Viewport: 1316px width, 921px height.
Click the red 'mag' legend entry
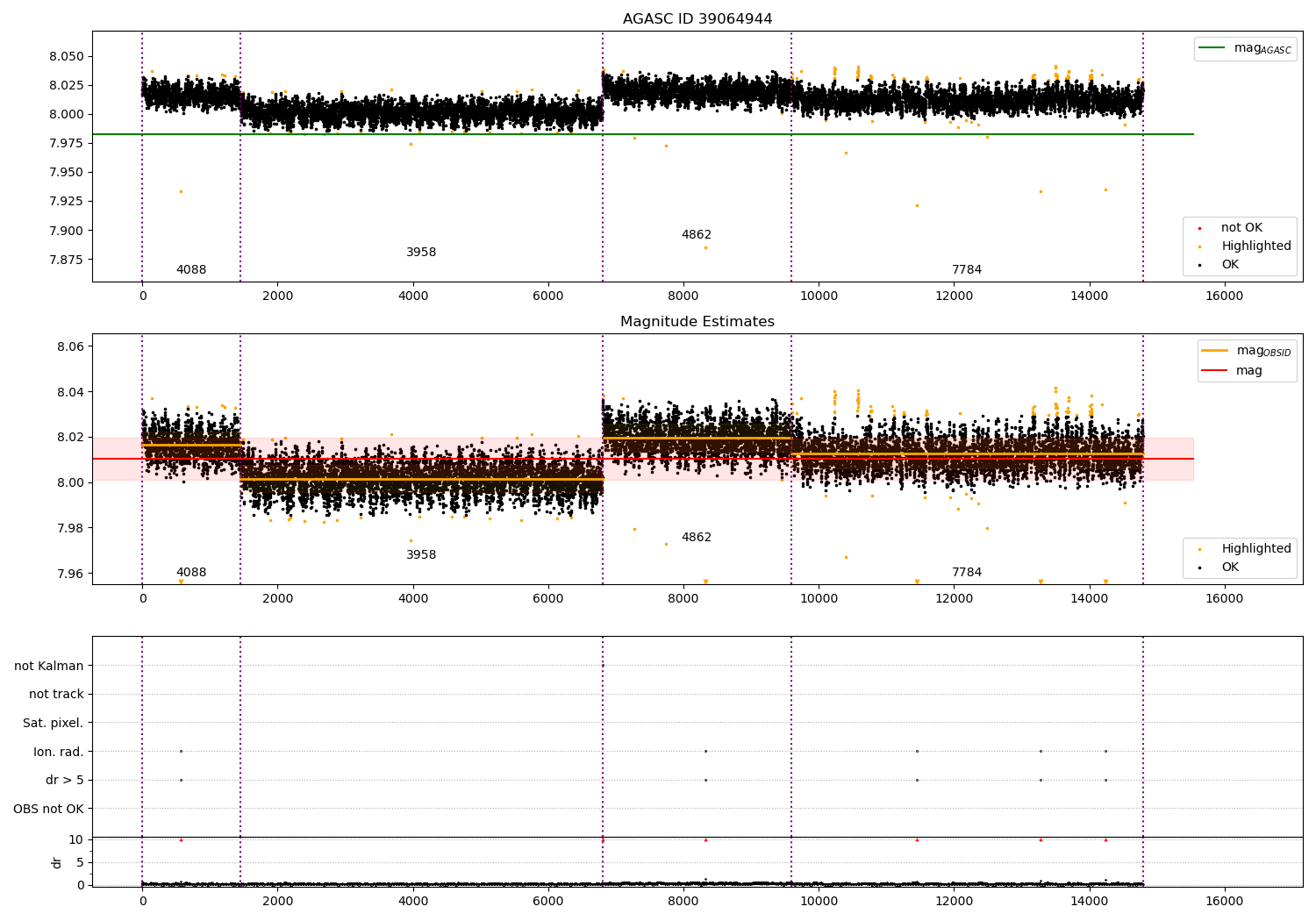click(x=1233, y=370)
